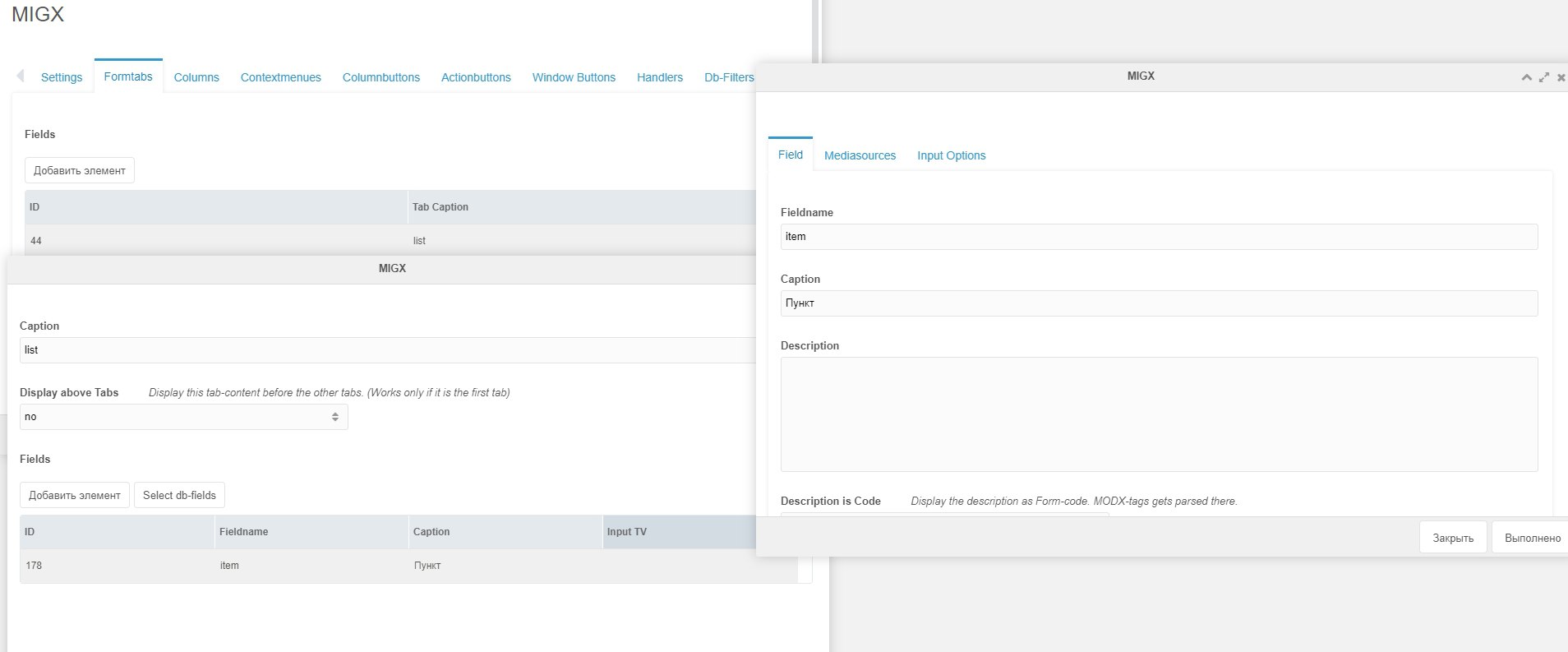Click the Tab Caption column header
This screenshot has height=652, width=1568.
[x=582, y=207]
